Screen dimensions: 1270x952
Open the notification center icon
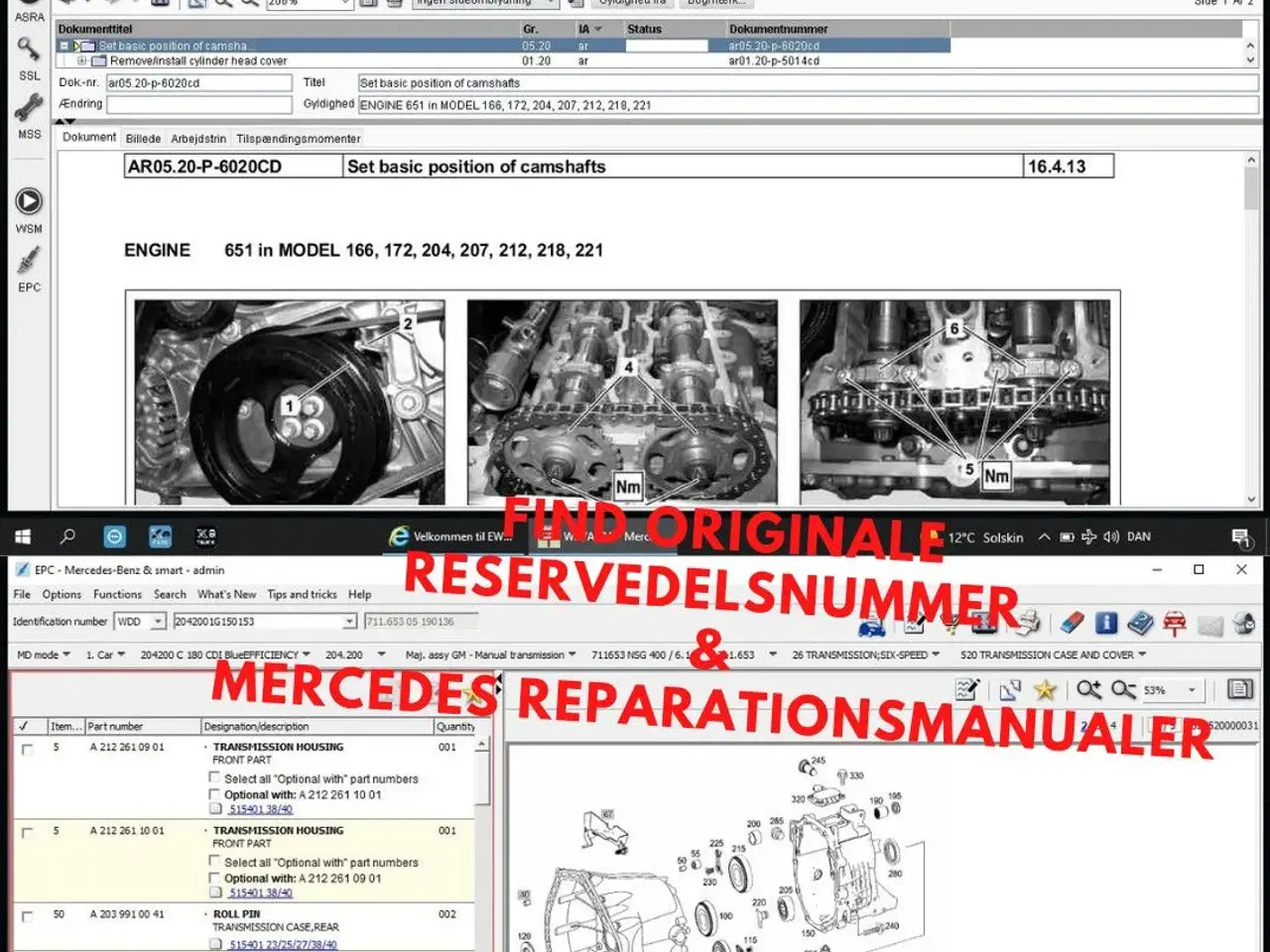click(1241, 537)
